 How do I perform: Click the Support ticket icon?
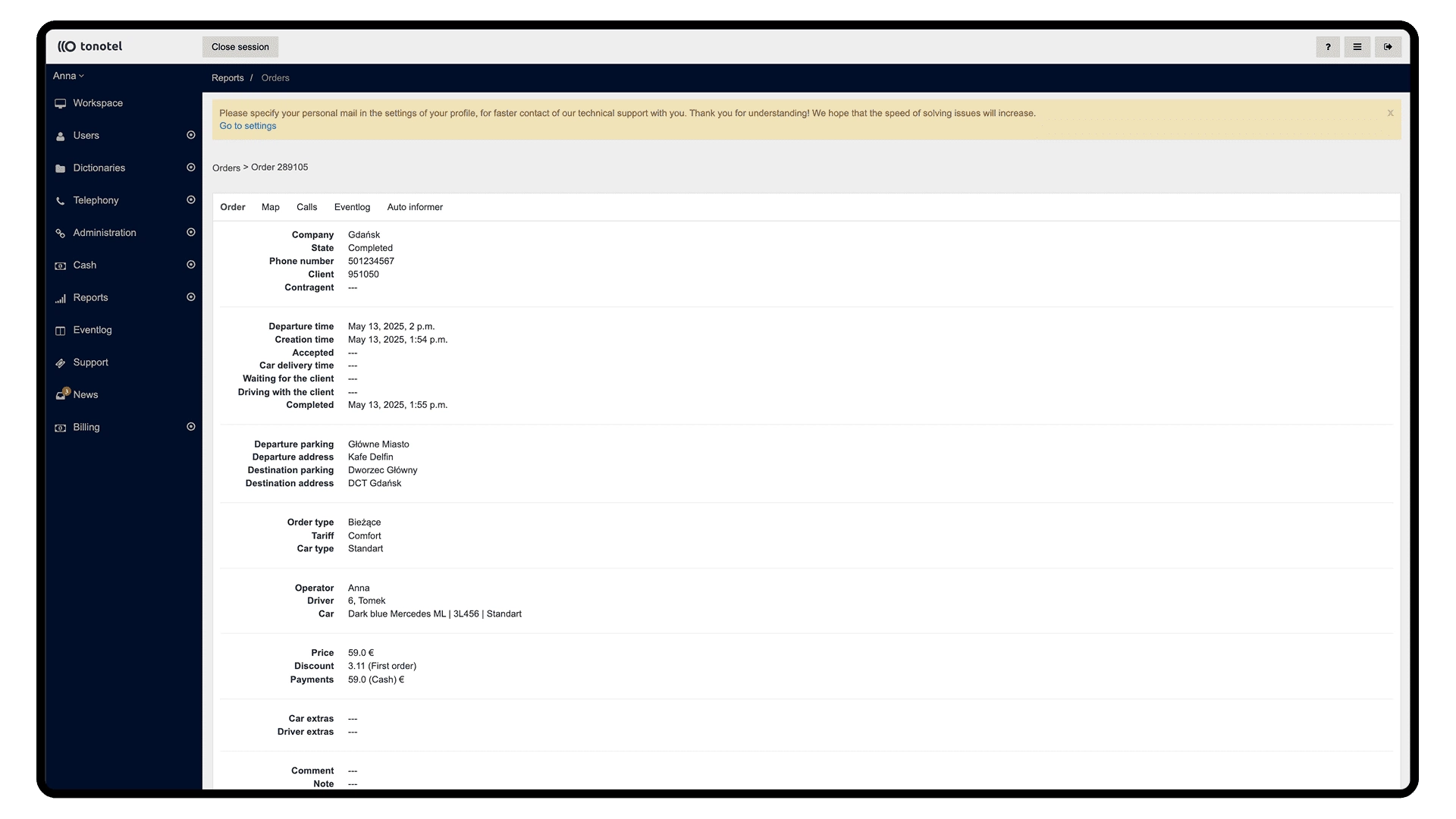(61, 363)
